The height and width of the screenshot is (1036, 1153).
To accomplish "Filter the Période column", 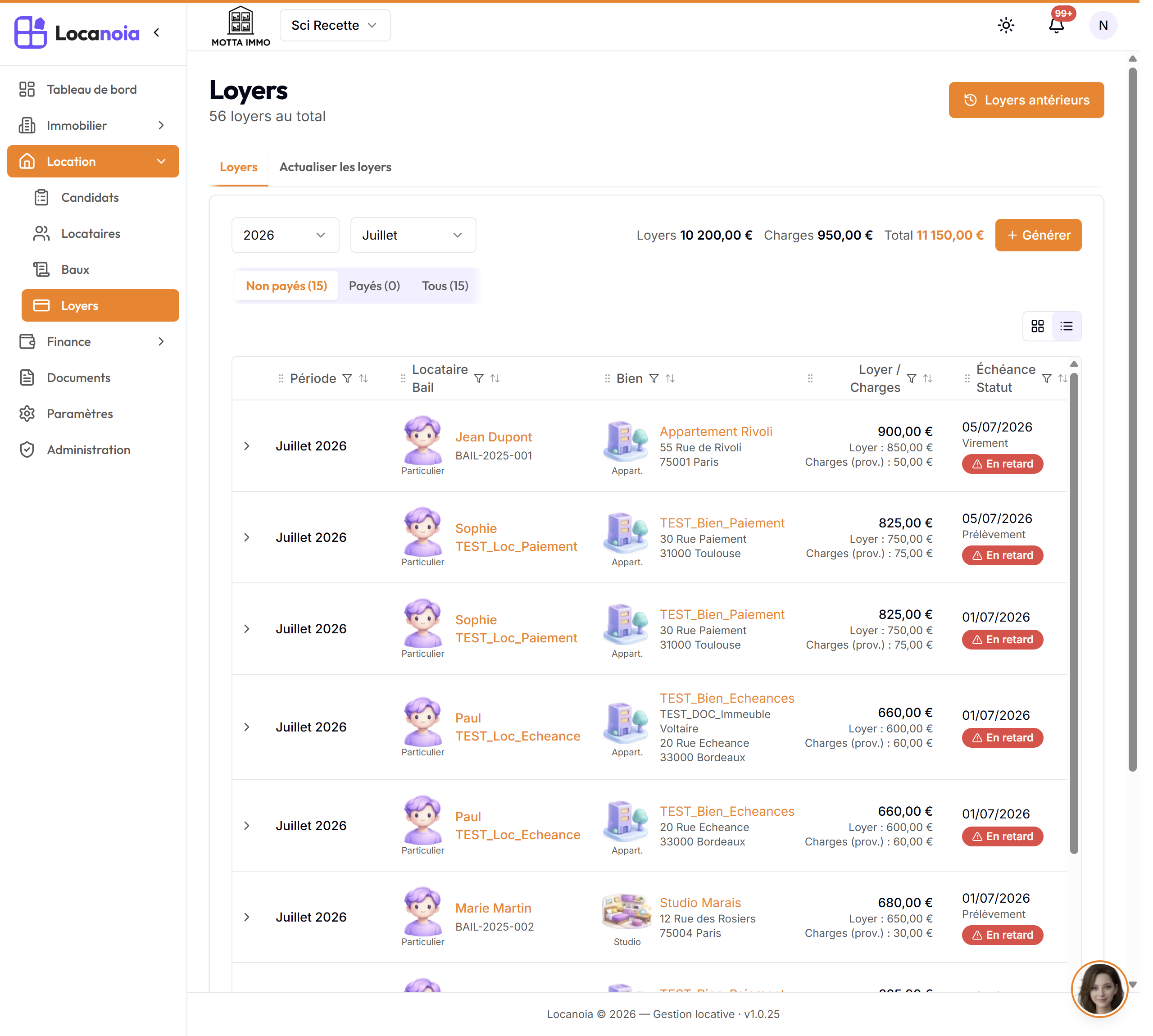I will tap(347, 378).
